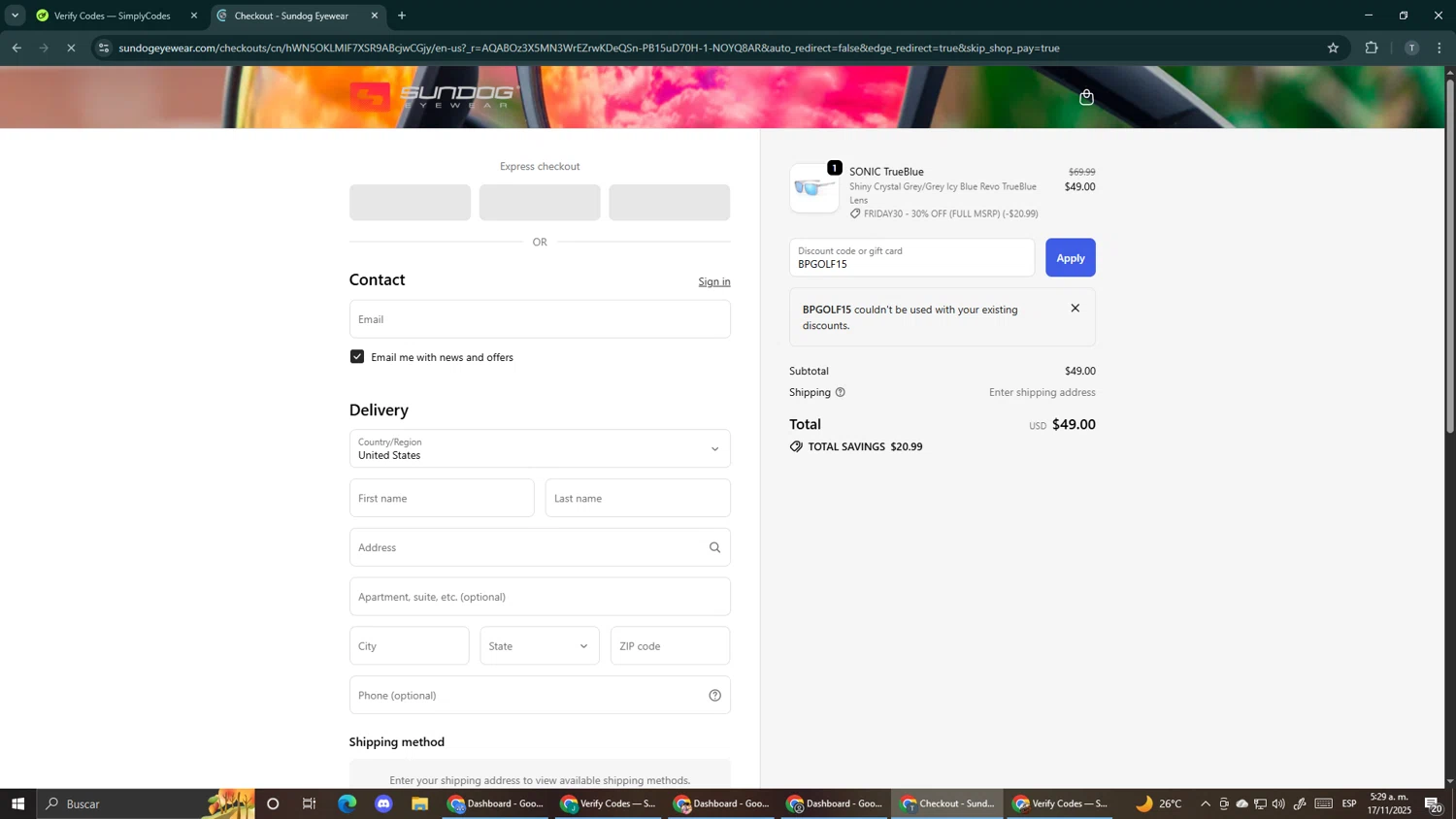The height and width of the screenshot is (819, 1456).
Task: Open the Chrome three-dot menu
Action: coord(1439,48)
